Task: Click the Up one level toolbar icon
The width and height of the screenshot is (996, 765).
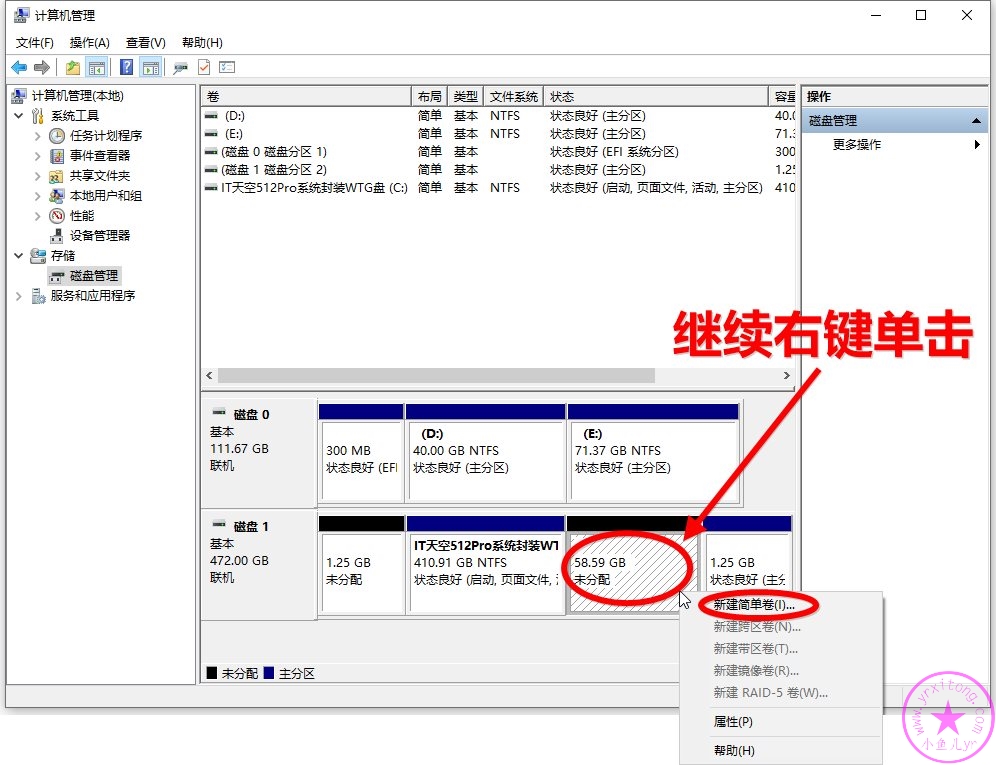Action: point(73,67)
